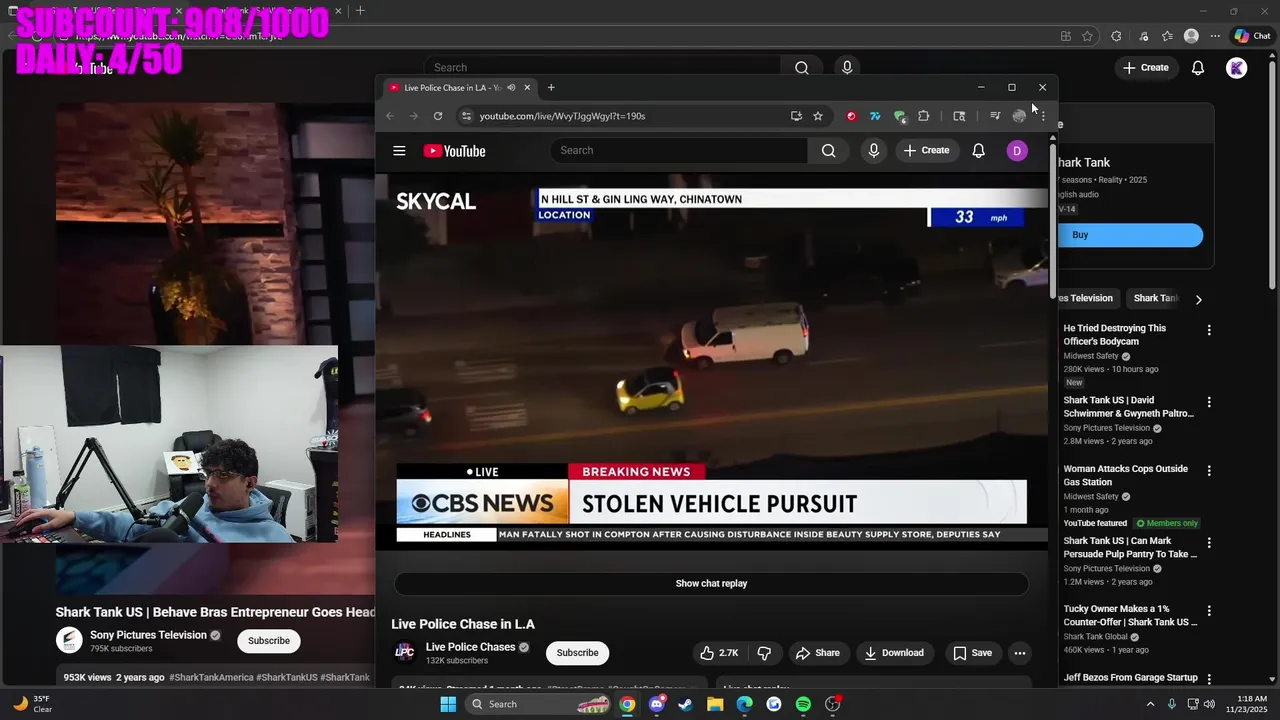The height and width of the screenshot is (720, 1280).
Task: Open Edge notifications bell on background YouTube
Action: tap(1198, 68)
